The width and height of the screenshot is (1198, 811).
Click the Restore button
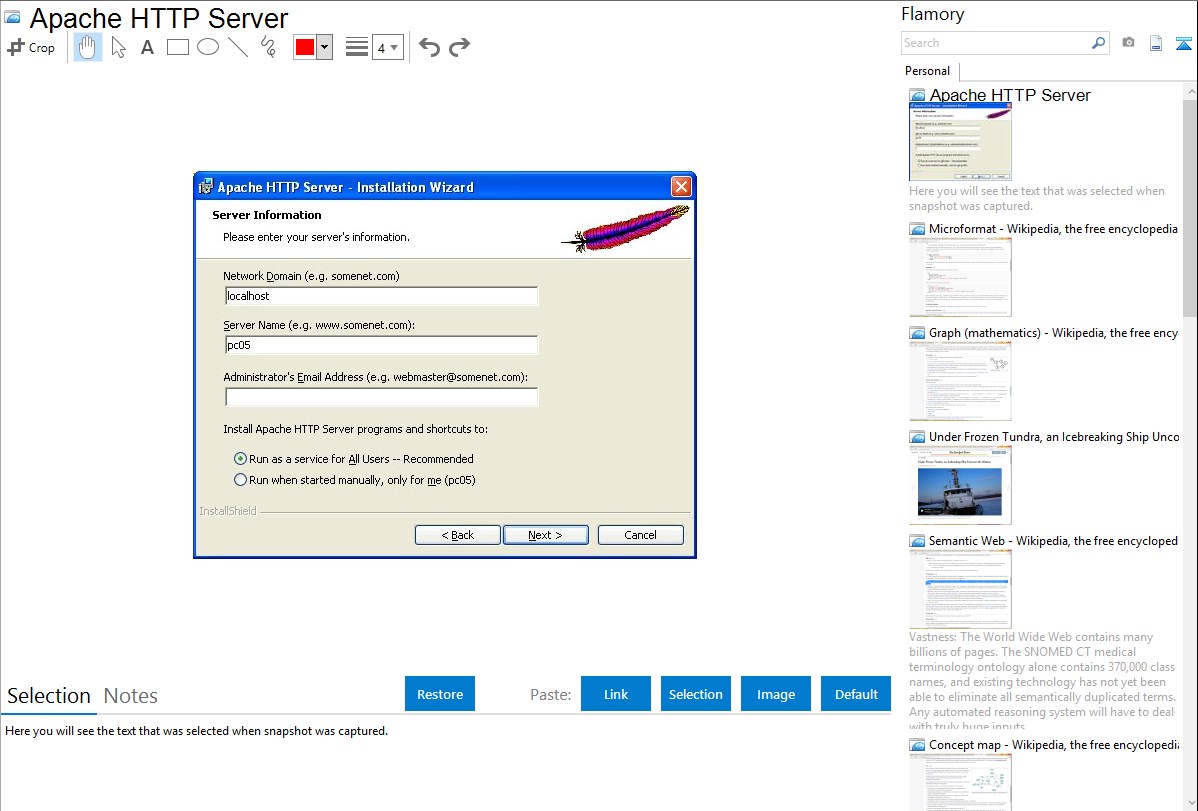(440, 694)
